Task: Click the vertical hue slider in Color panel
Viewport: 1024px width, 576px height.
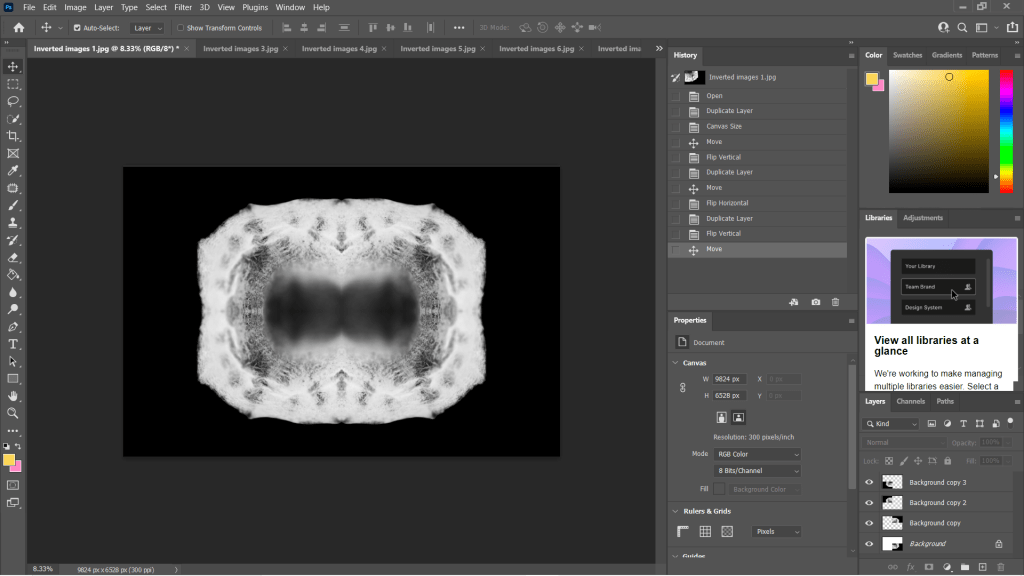Action: (x=1006, y=130)
